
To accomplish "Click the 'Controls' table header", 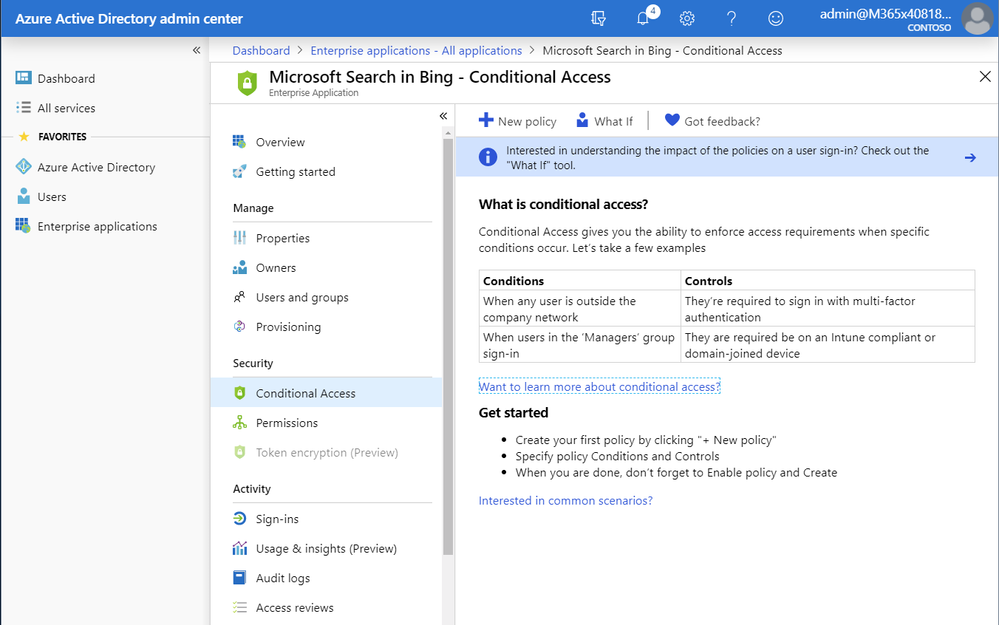I will [x=708, y=281].
